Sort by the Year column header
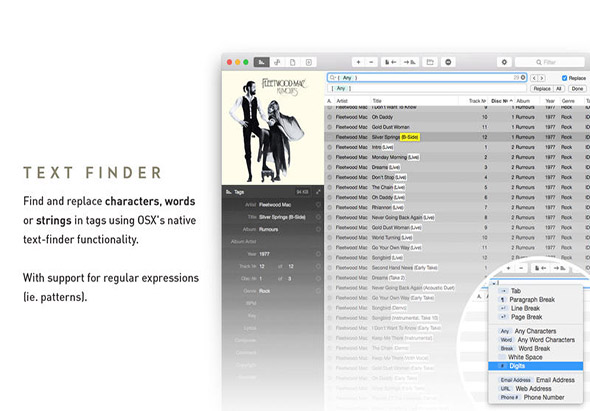Screen dimensions: 590x411 [550, 101]
